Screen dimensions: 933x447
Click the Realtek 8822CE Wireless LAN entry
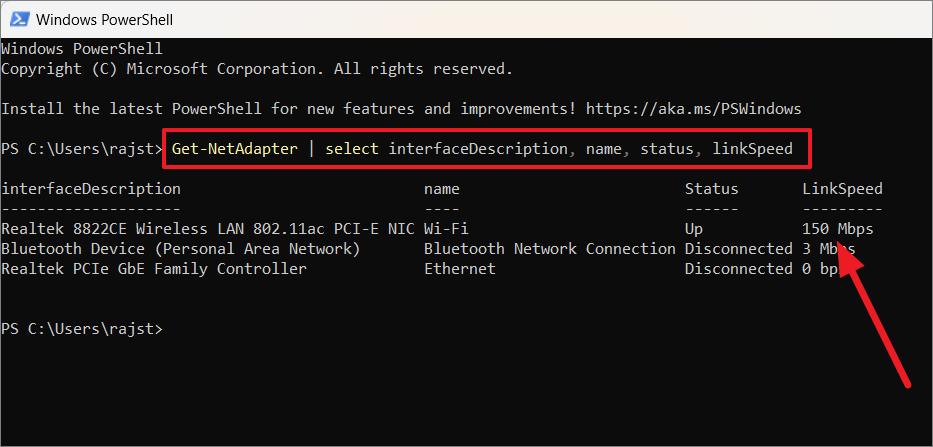click(208, 229)
